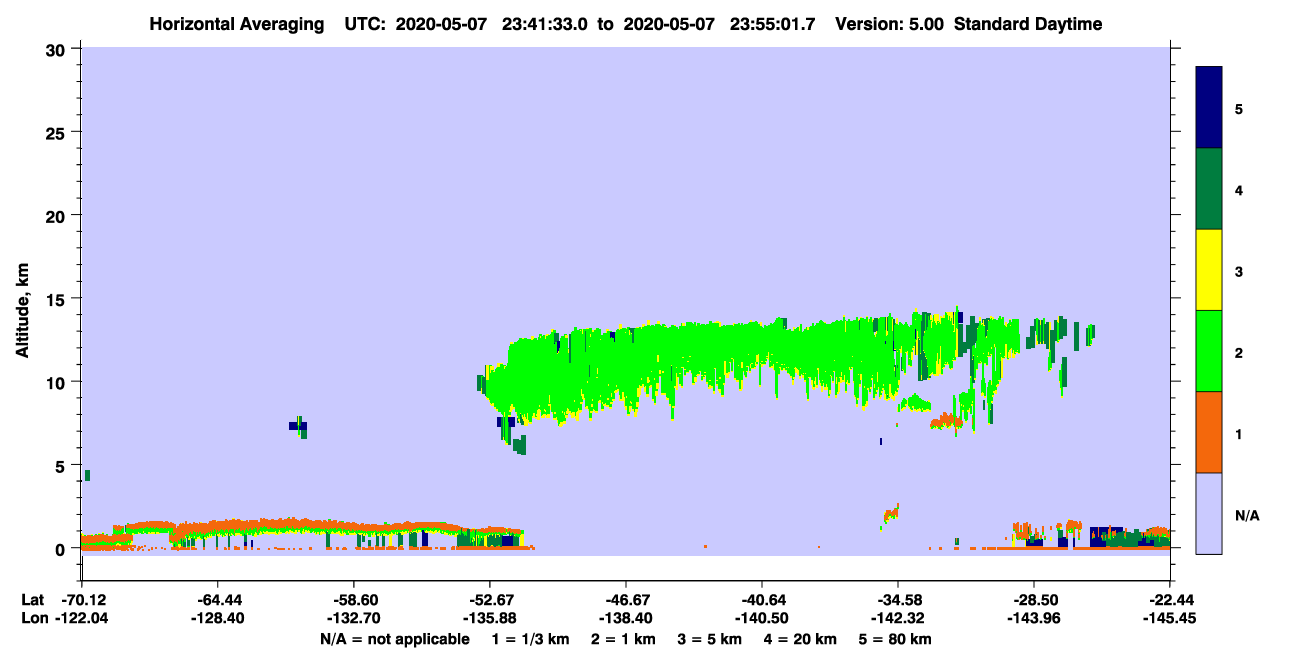Click latitude value -64.44
1300x667 pixels.
tap(218, 599)
